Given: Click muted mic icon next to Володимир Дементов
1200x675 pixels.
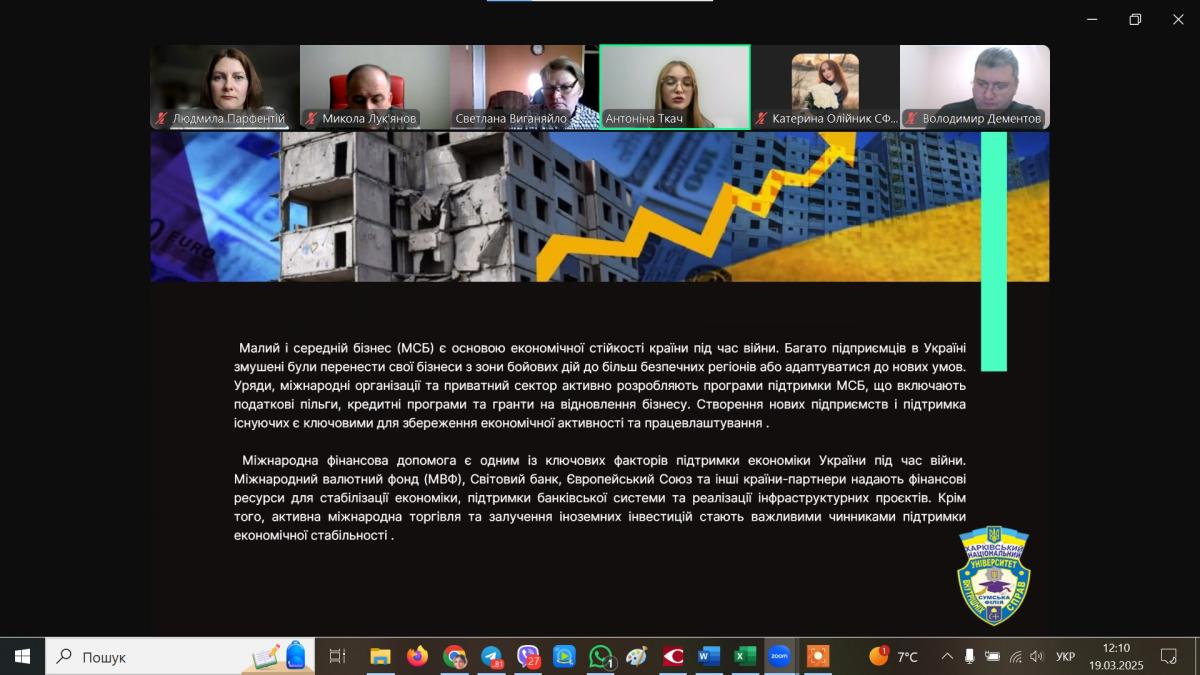Looking at the screenshot, I should (x=912, y=118).
